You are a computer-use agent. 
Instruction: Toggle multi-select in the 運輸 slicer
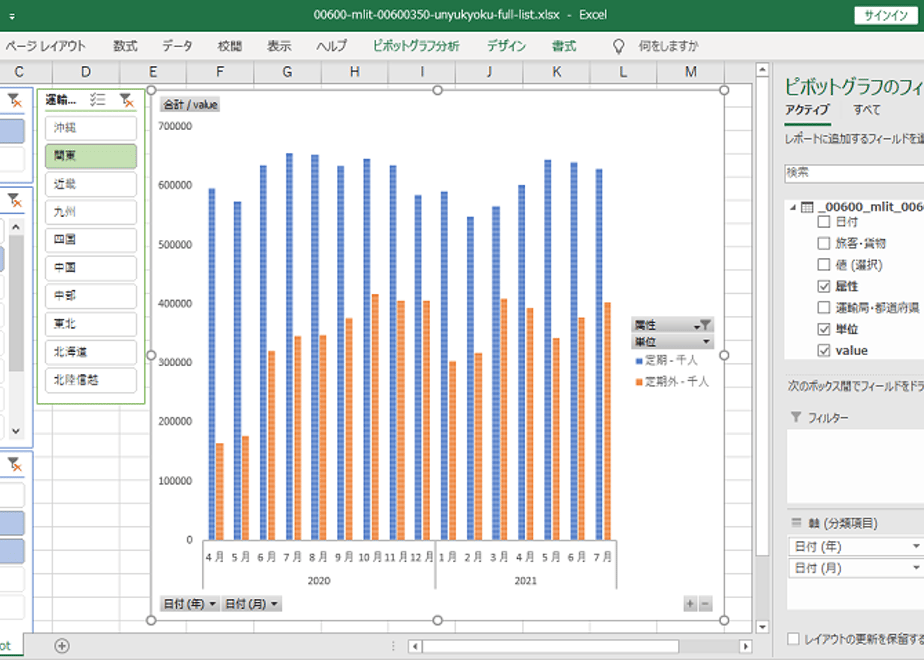(x=97, y=100)
